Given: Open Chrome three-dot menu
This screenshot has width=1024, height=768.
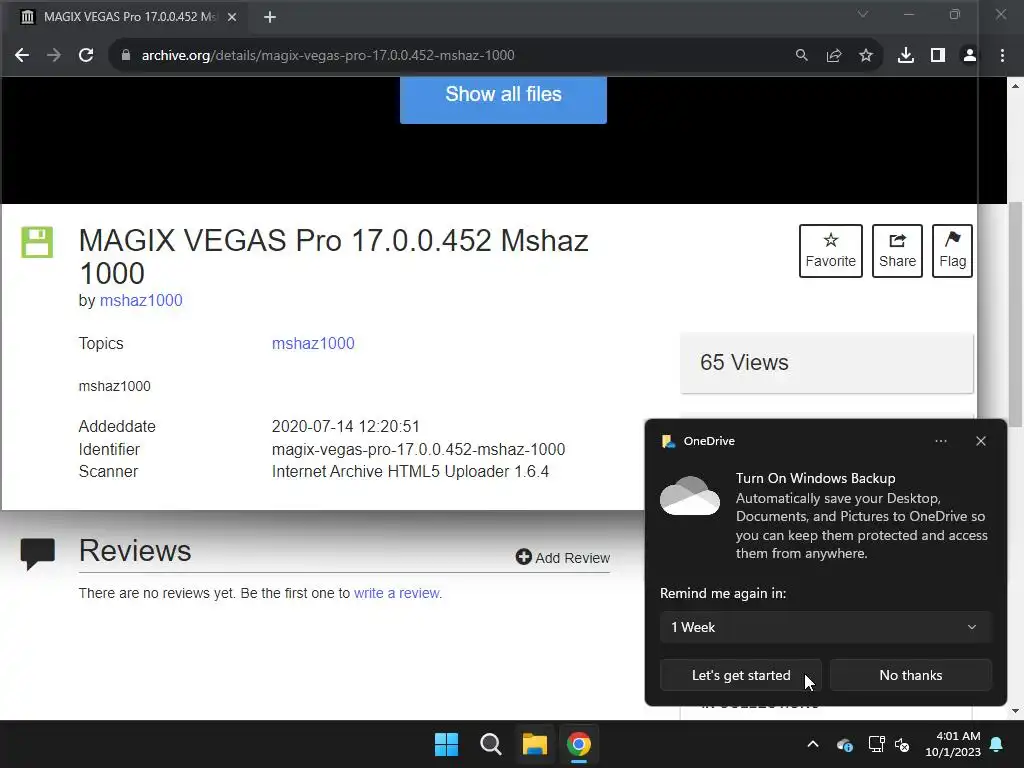Looking at the screenshot, I should pos(1002,56).
